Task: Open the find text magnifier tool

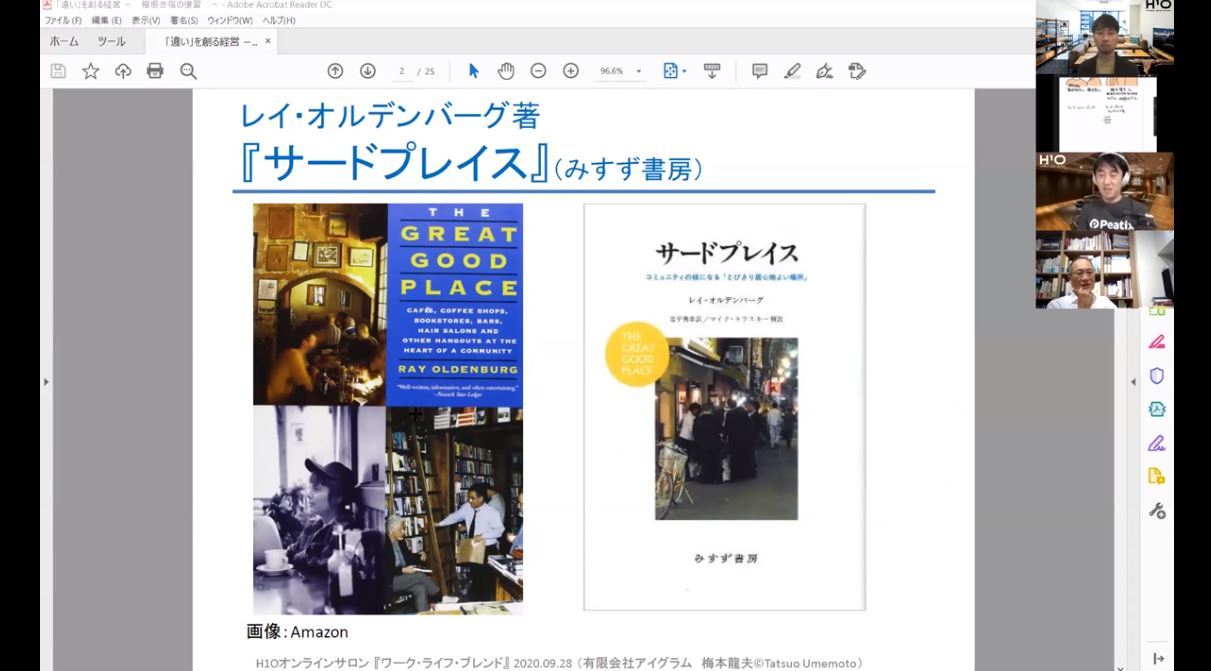Action: [188, 71]
